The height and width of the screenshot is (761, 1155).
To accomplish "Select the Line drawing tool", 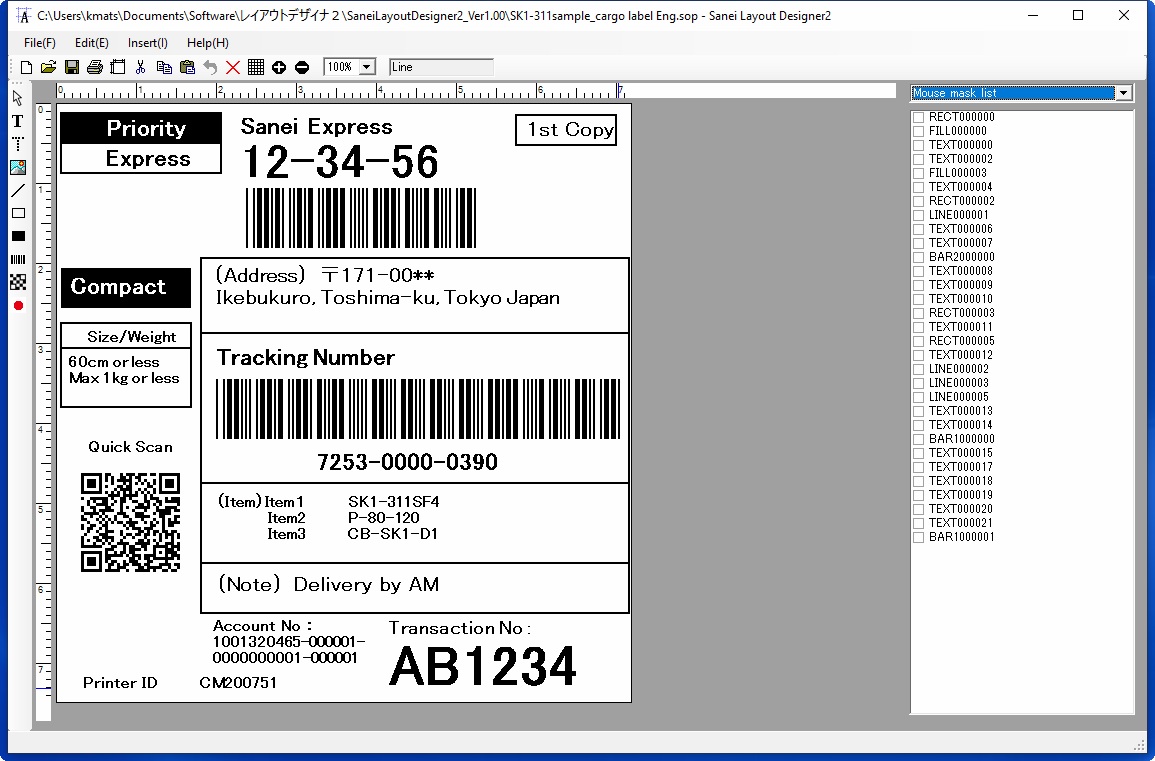I will [17, 190].
